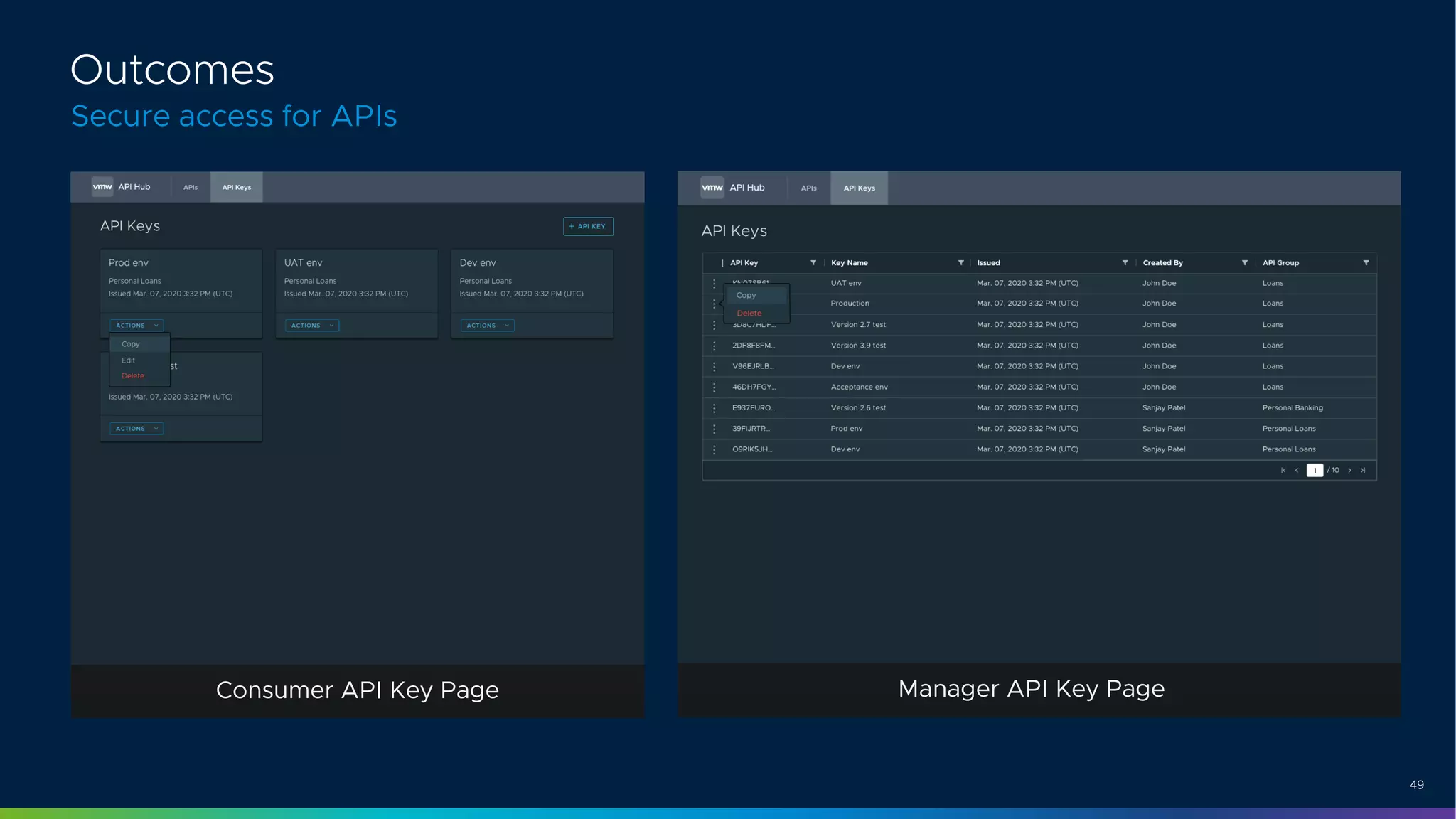Select API Keys tab in Manager page
Screen dimensions: 1456x819
click(x=860, y=188)
